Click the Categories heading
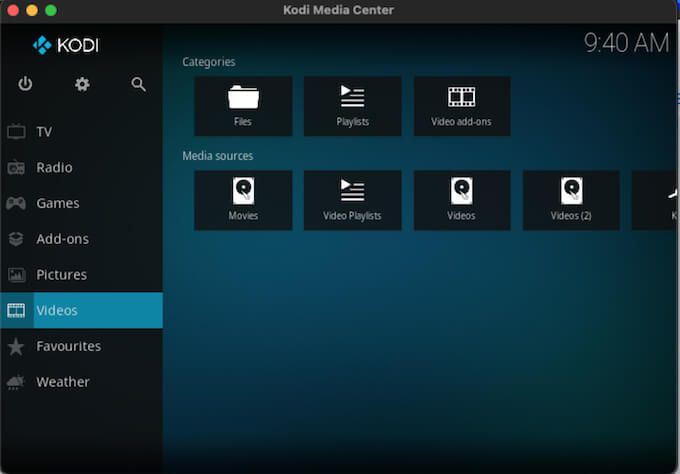 pos(209,62)
